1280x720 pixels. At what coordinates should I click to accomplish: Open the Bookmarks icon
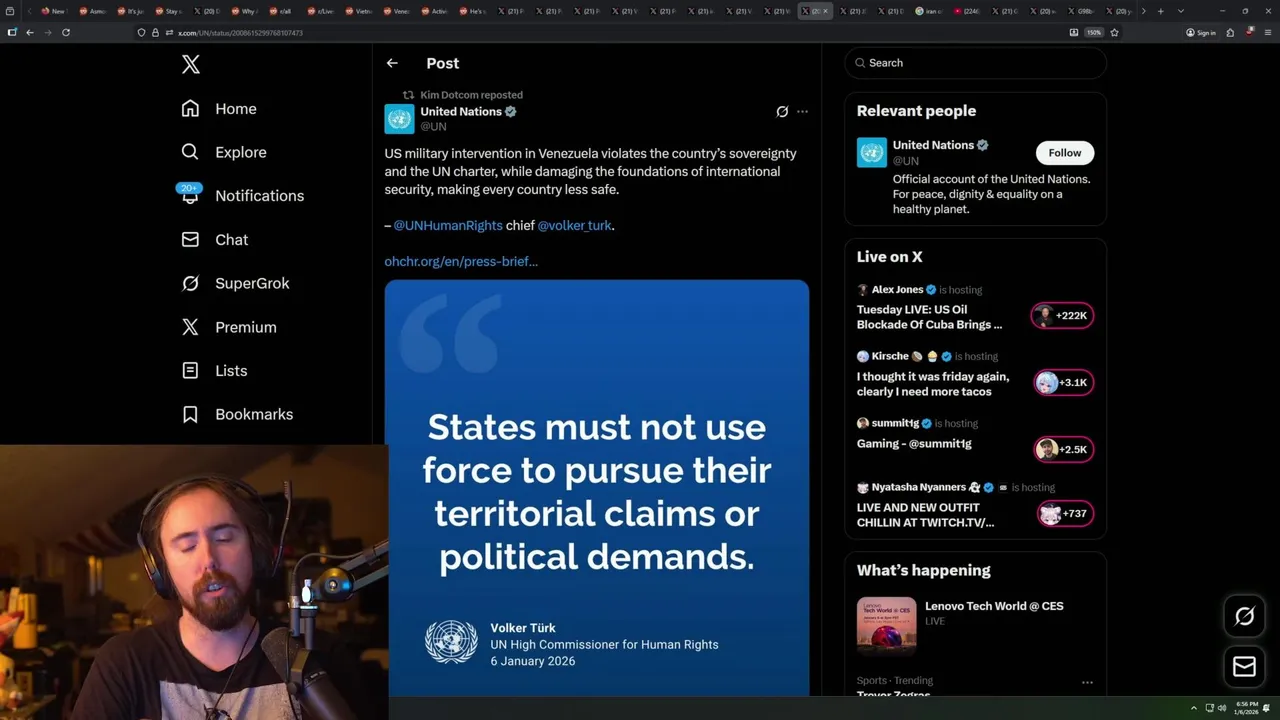[190, 414]
